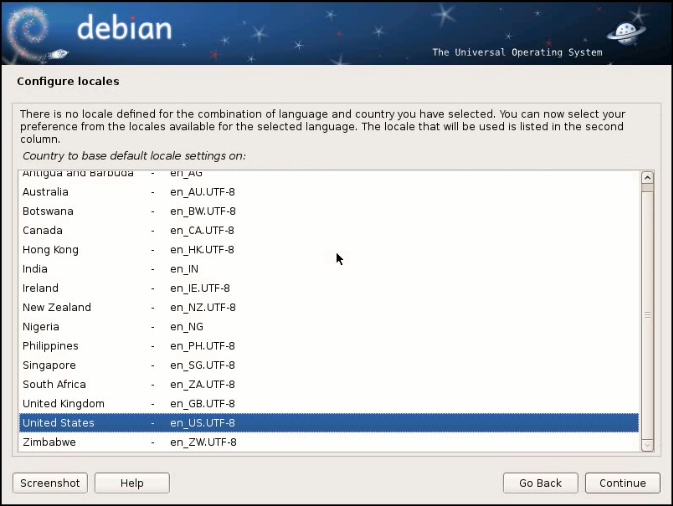Choose South Africa in the list
The width and height of the screenshot is (673, 506).
pos(329,384)
